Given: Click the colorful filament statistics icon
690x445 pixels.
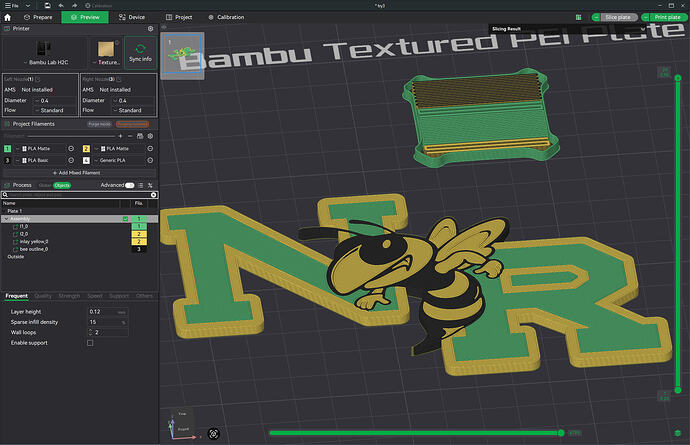Looking at the screenshot, I should pos(579,17).
